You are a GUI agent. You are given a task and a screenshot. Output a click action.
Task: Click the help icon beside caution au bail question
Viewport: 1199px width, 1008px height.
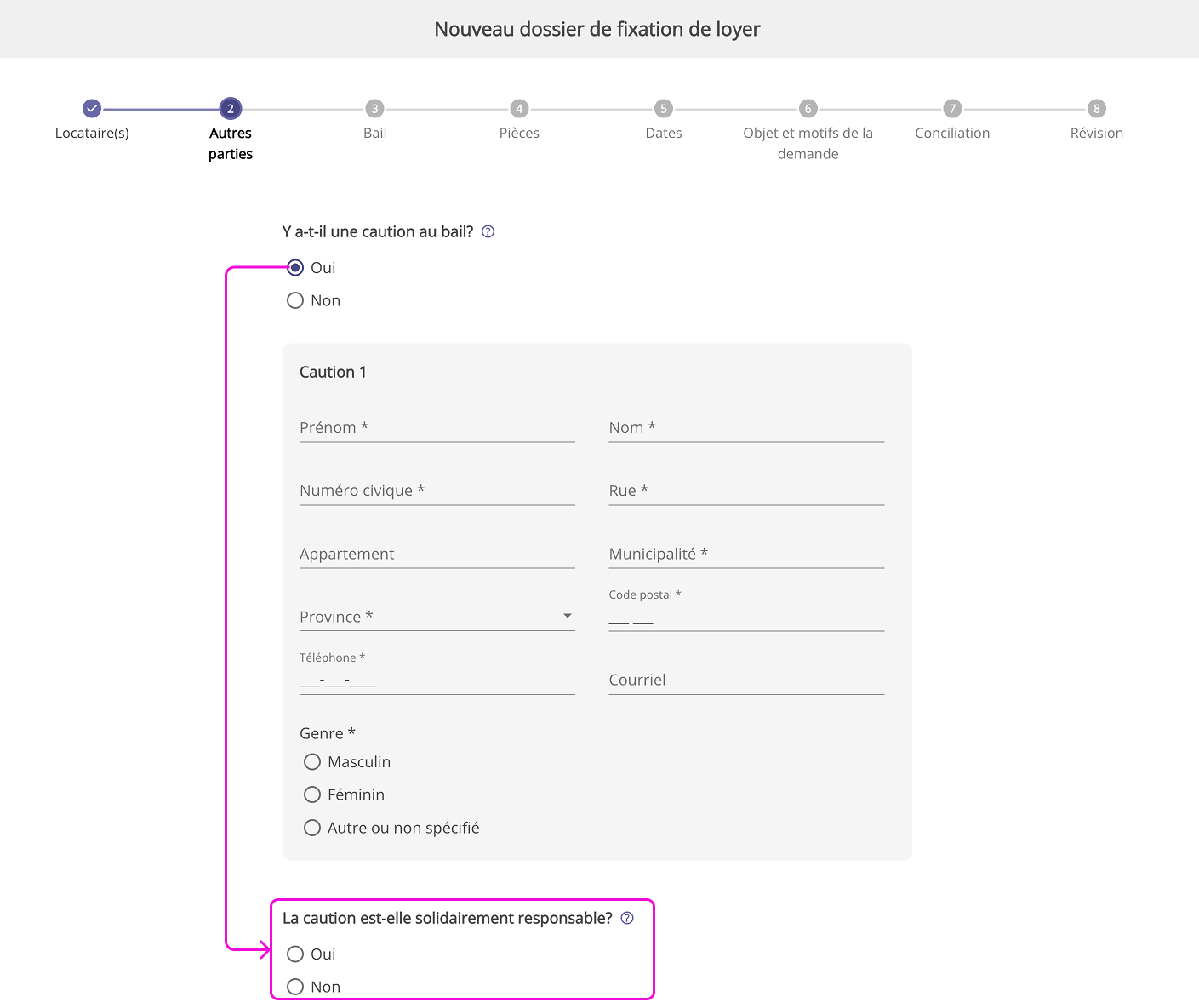(x=488, y=231)
